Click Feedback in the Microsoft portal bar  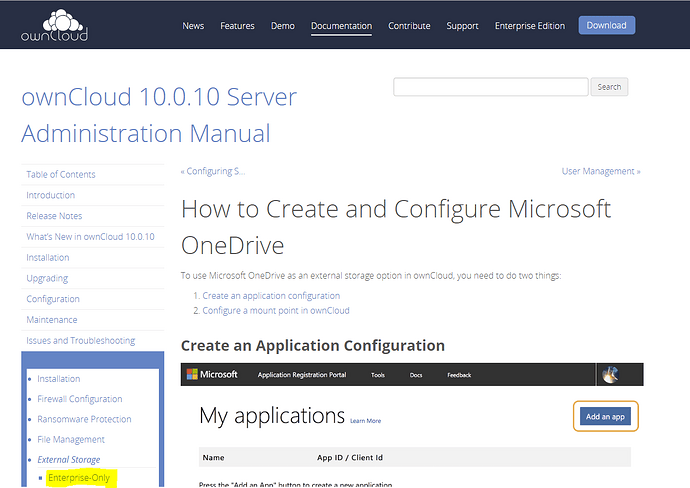(459, 375)
